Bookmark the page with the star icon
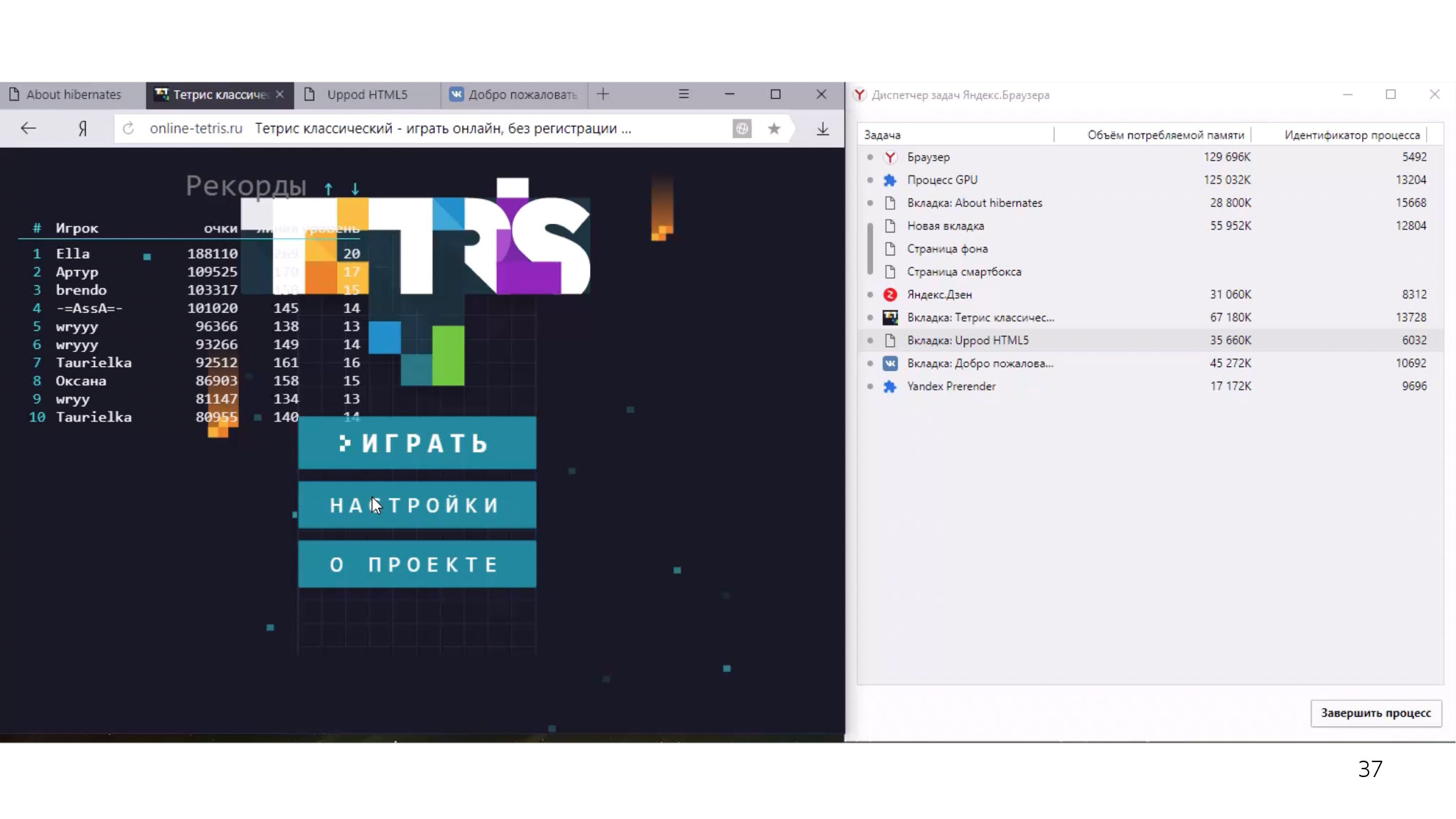The height and width of the screenshot is (819, 1456). [x=774, y=129]
